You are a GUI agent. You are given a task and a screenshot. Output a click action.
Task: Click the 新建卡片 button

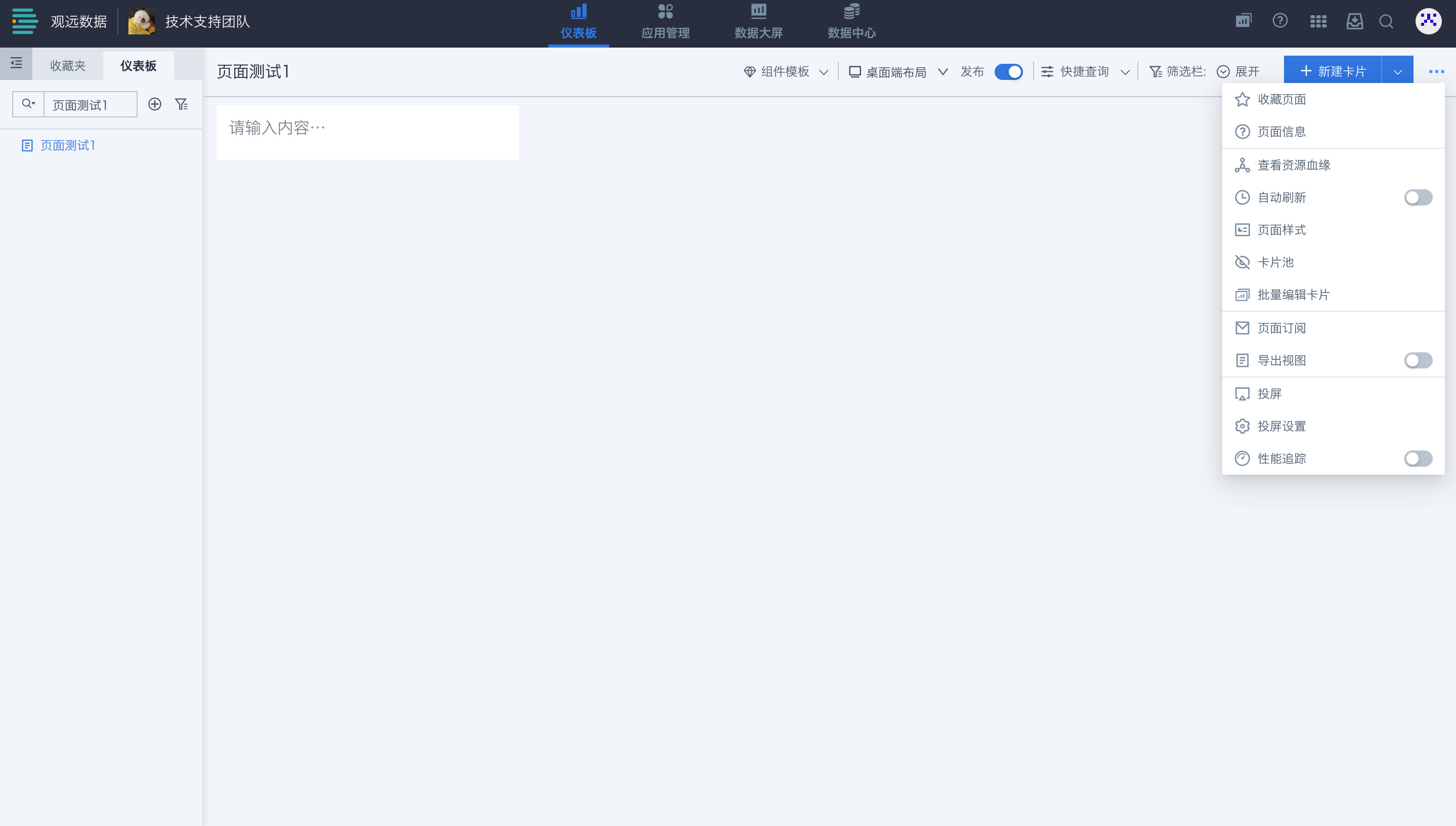point(1333,71)
